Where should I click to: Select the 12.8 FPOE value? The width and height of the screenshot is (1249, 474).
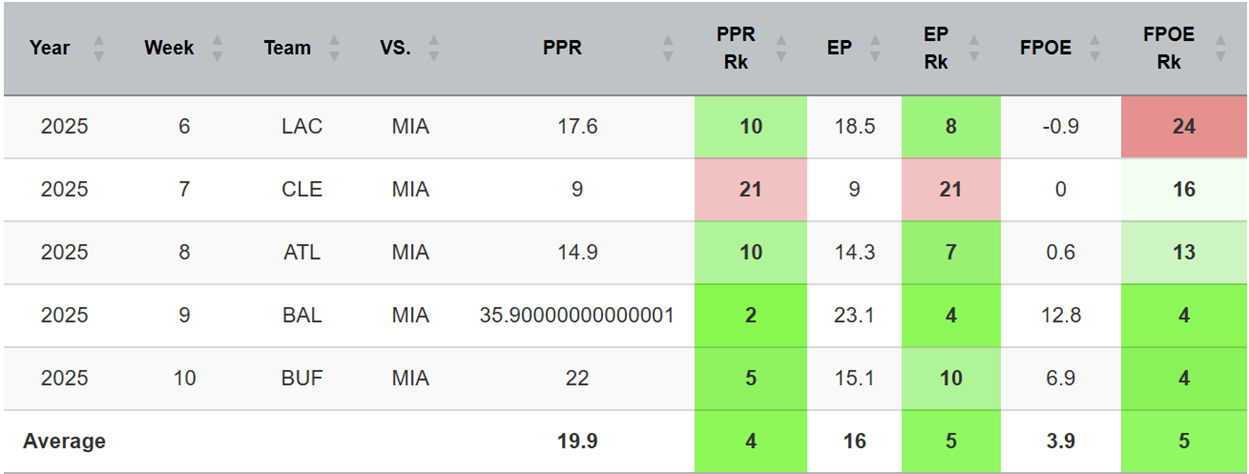(x=1059, y=315)
